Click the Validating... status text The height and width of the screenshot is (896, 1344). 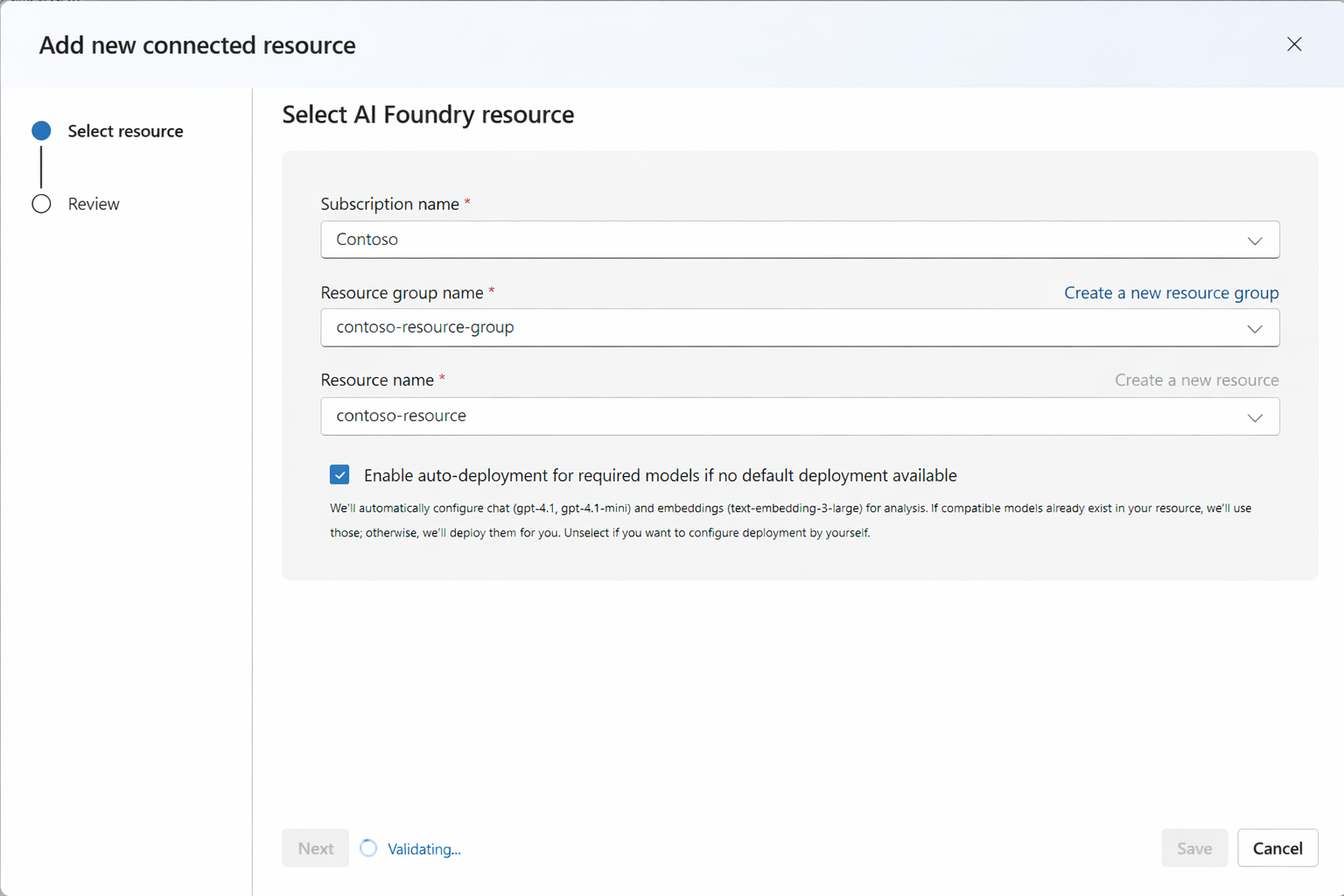click(x=423, y=849)
